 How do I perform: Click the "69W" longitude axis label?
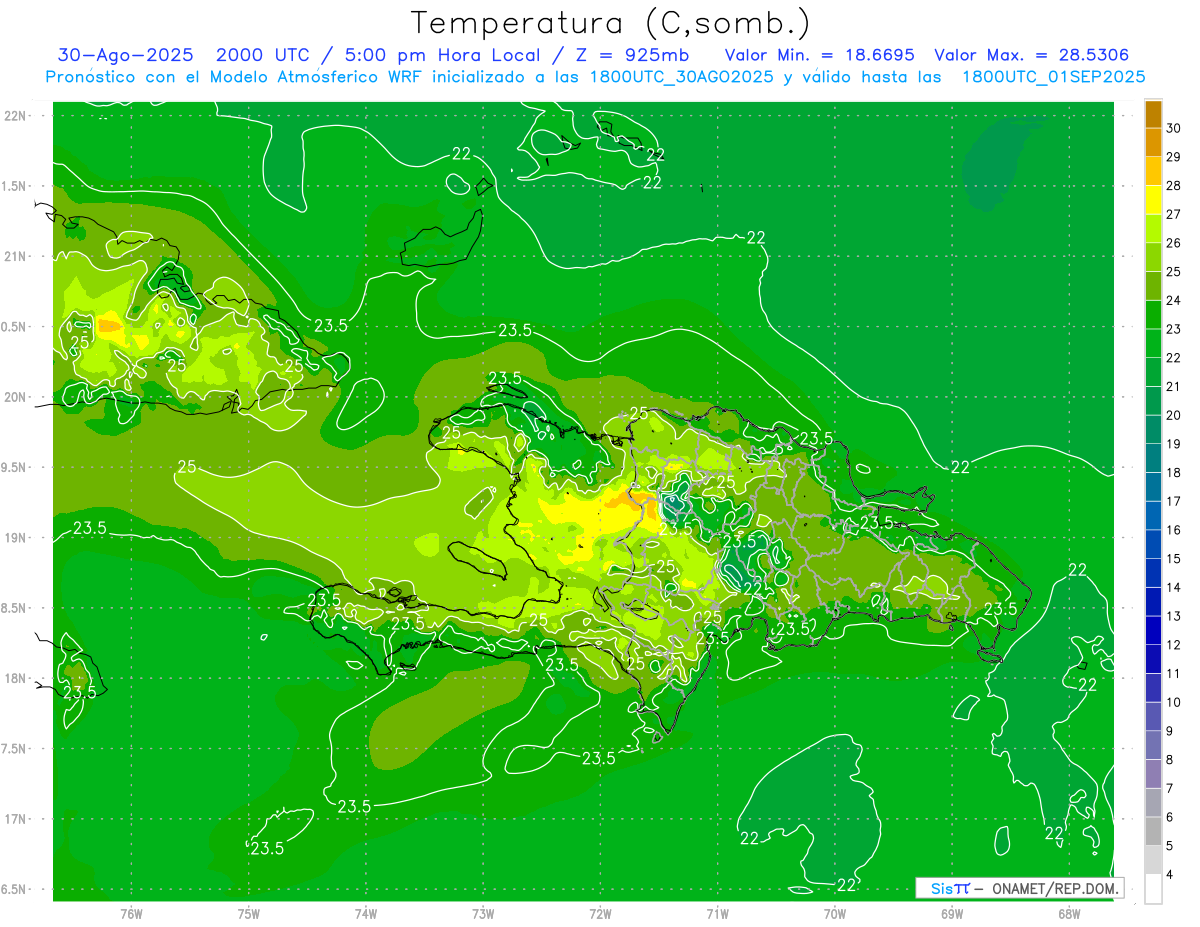[952, 914]
